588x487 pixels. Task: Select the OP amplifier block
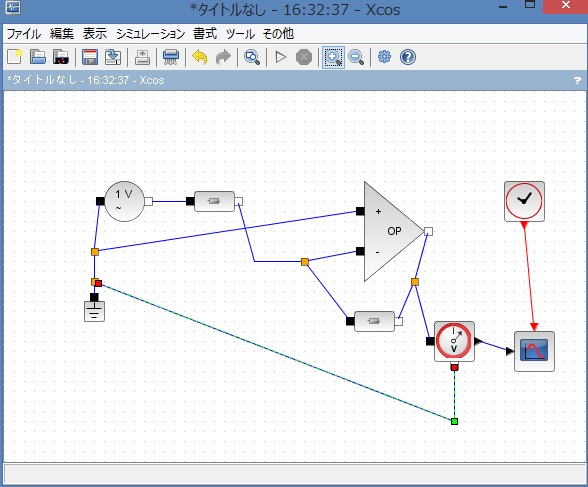[393, 231]
